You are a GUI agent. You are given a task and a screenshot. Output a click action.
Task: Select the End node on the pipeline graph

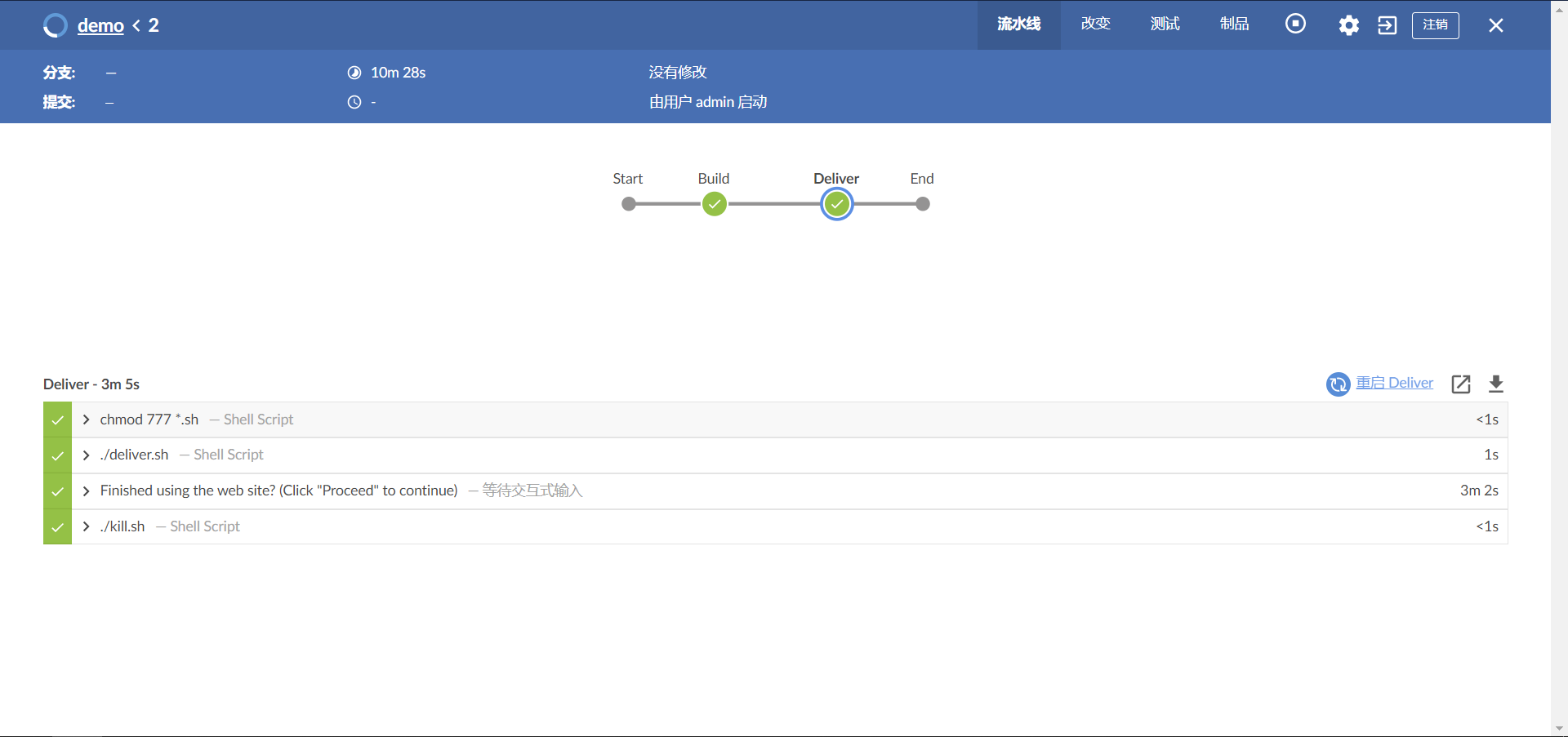(x=922, y=204)
